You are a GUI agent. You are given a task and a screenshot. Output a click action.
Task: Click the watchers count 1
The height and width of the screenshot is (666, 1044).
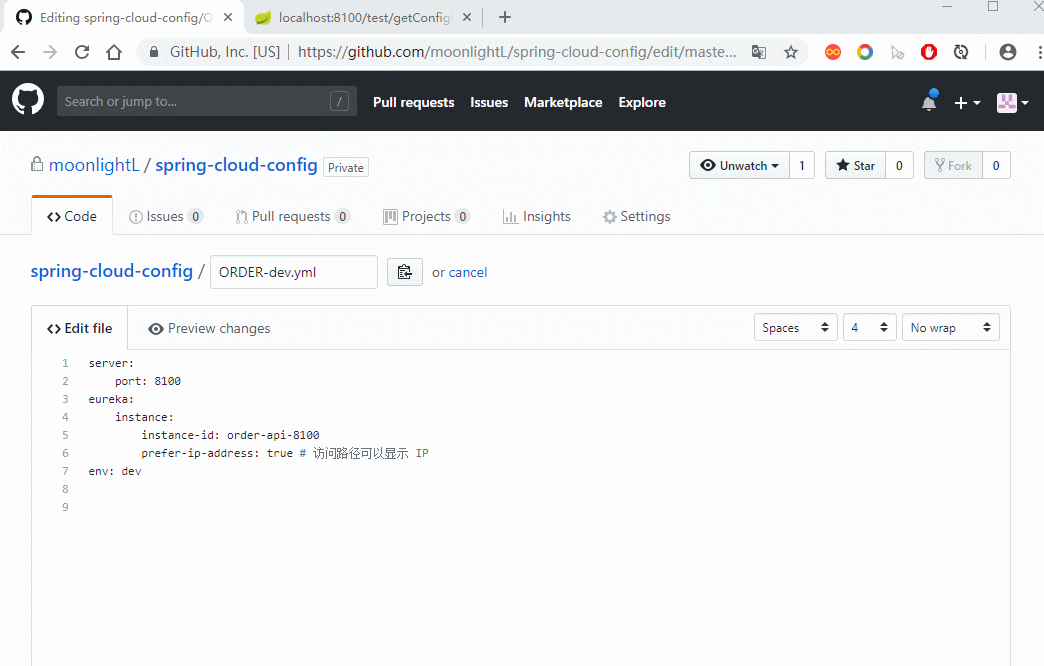tap(802, 165)
